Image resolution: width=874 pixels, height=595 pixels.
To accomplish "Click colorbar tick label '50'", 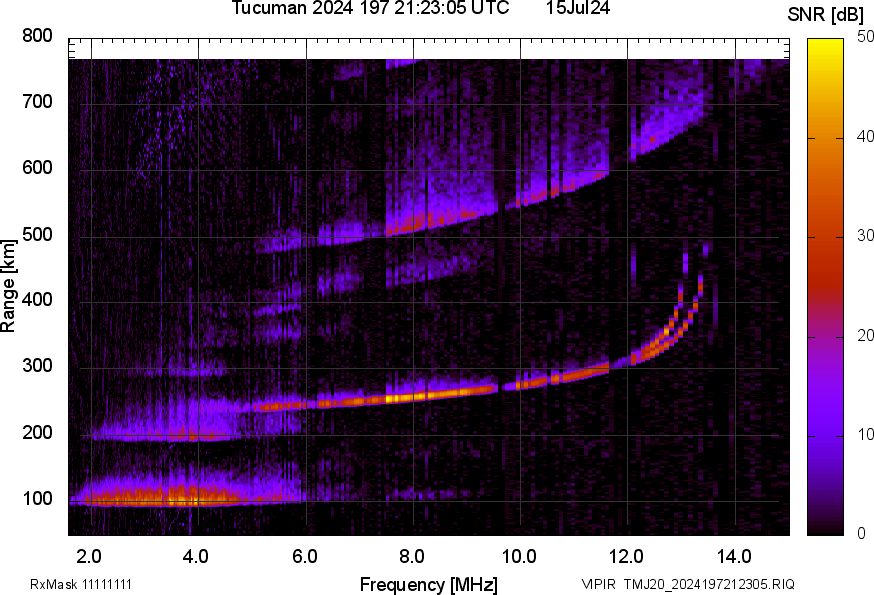I will pyautogui.click(x=866, y=37).
